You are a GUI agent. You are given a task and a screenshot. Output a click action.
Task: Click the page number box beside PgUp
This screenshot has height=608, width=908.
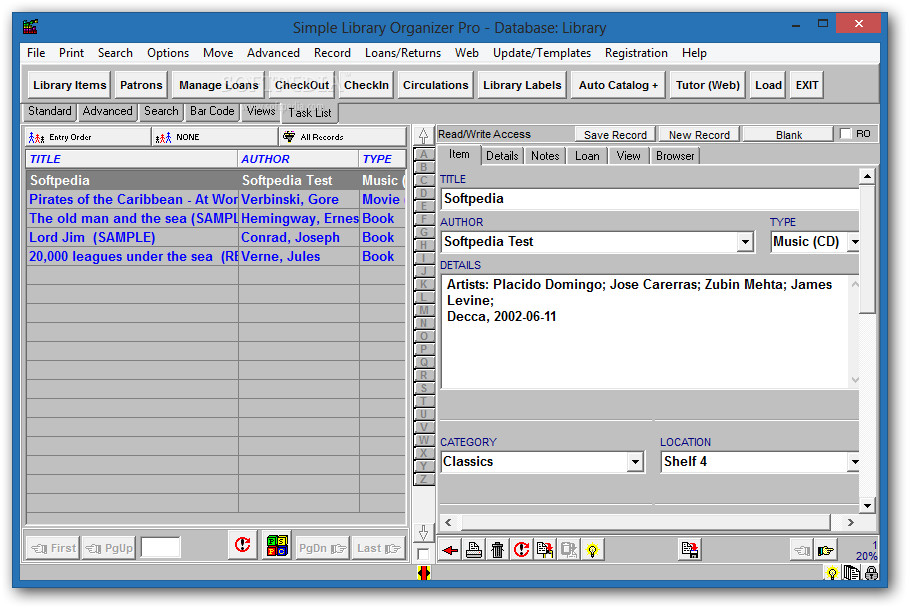(160, 547)
